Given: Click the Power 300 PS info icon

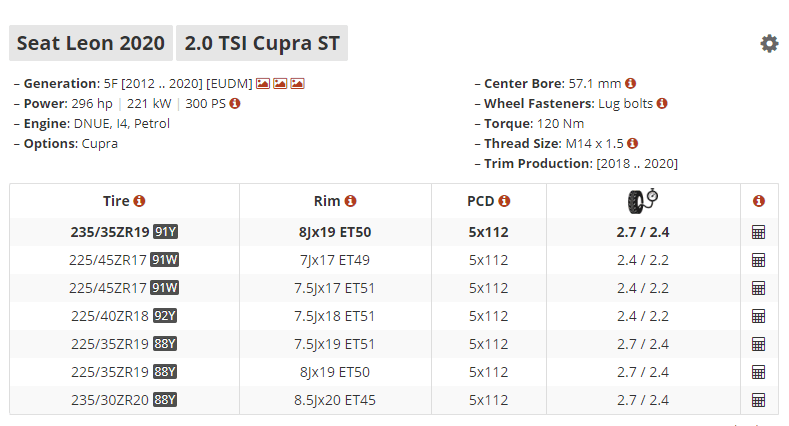Looking at the screenshot, I should click(235, 104).
